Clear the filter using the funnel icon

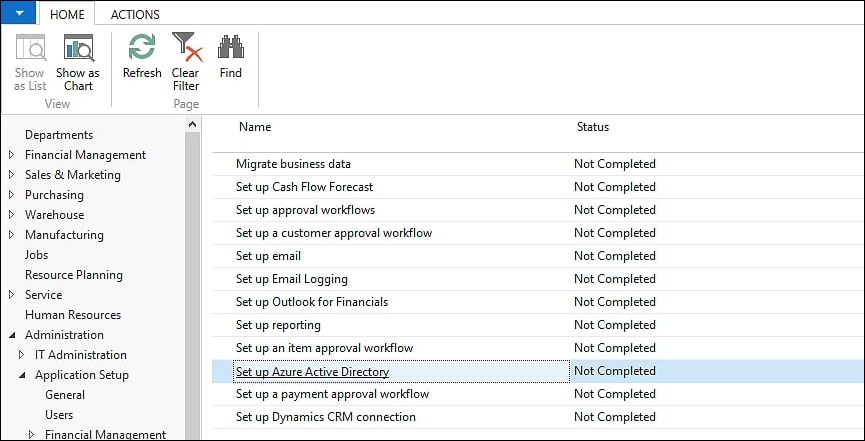(186, 47)
